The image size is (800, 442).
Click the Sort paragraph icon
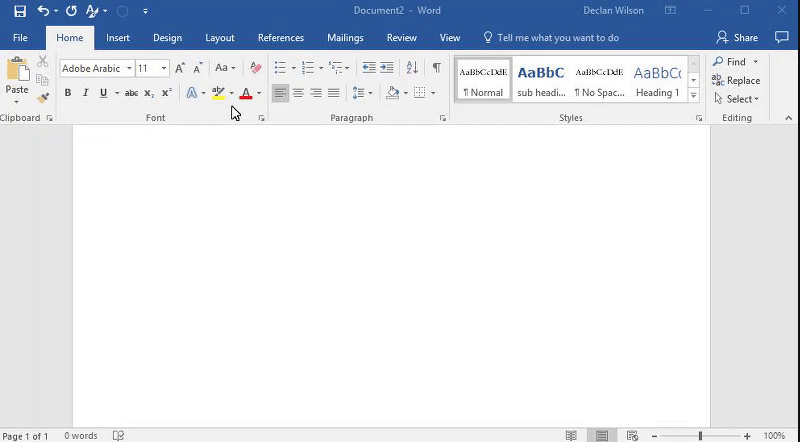point(412,68)
